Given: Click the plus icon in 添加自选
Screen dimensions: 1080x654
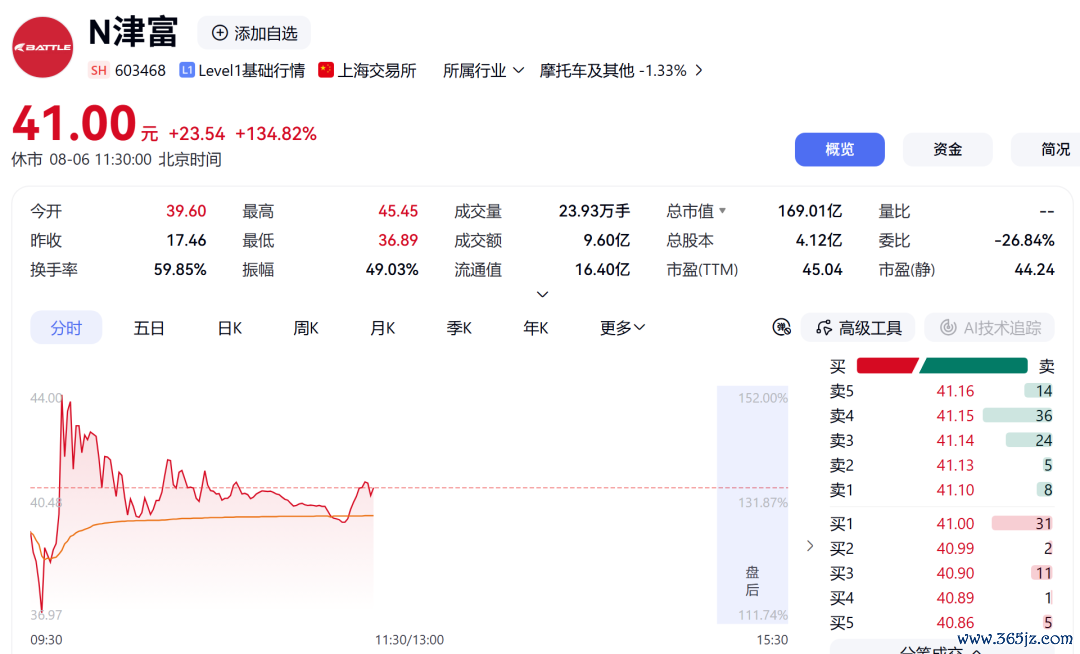Looking at the screenshot, I should (x=219, y=33).
